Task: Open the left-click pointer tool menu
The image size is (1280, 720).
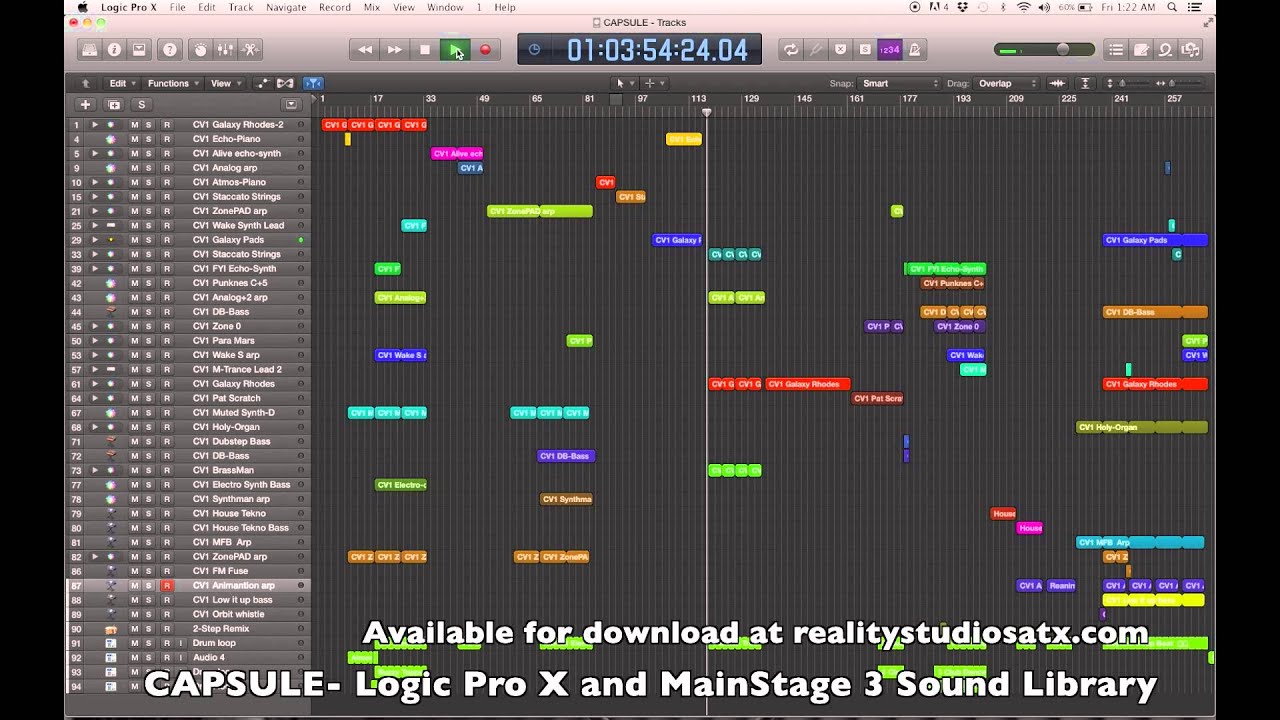Action: pos(623,83)
